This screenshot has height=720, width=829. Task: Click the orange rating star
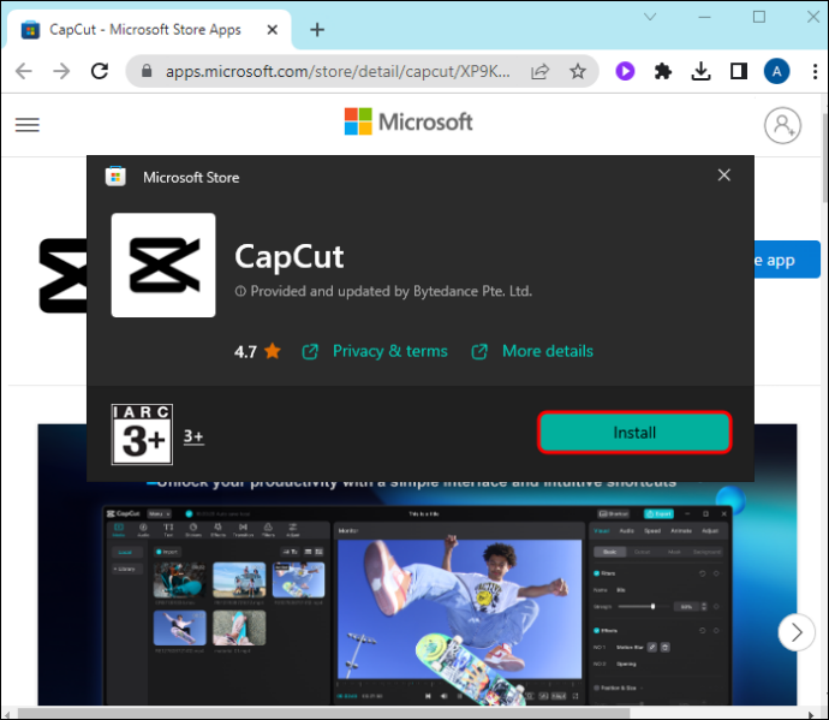(x=272, y=350)
